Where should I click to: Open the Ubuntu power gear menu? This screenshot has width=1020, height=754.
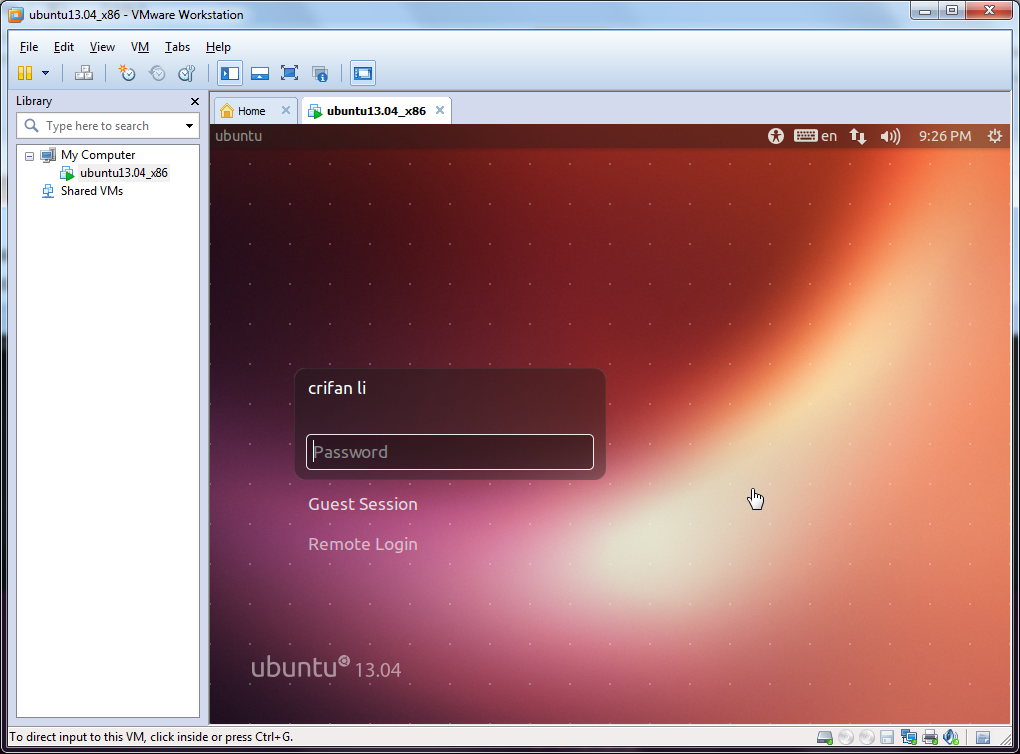995,136
